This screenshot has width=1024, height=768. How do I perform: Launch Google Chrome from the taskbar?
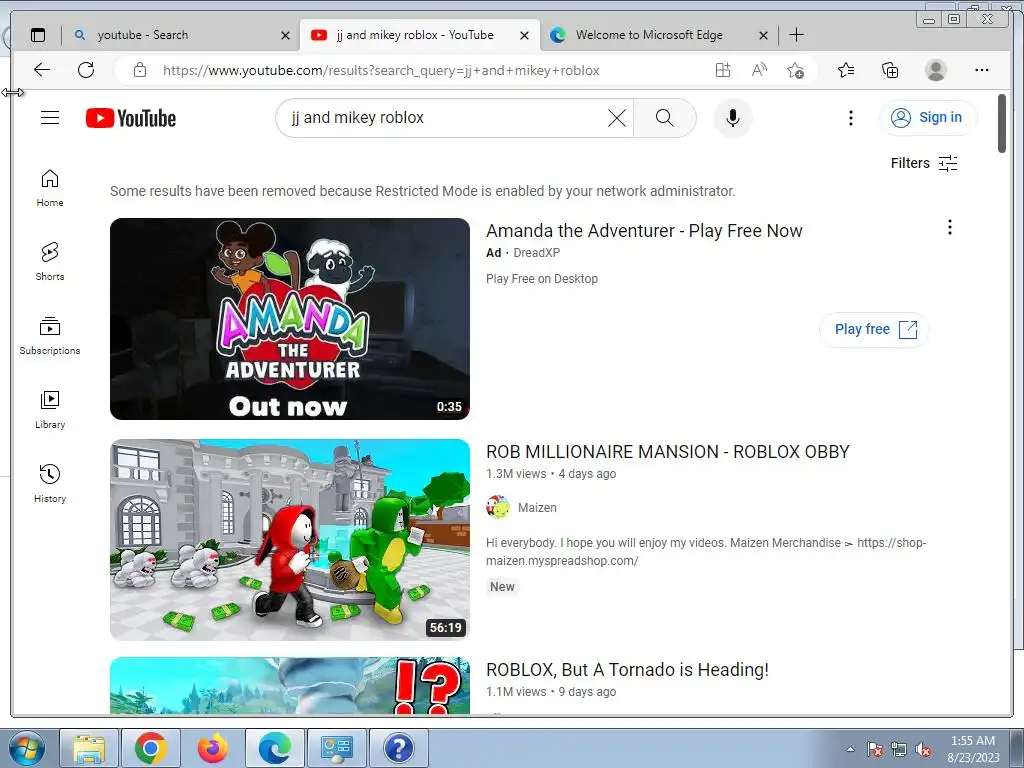click(x=151, y=748)
